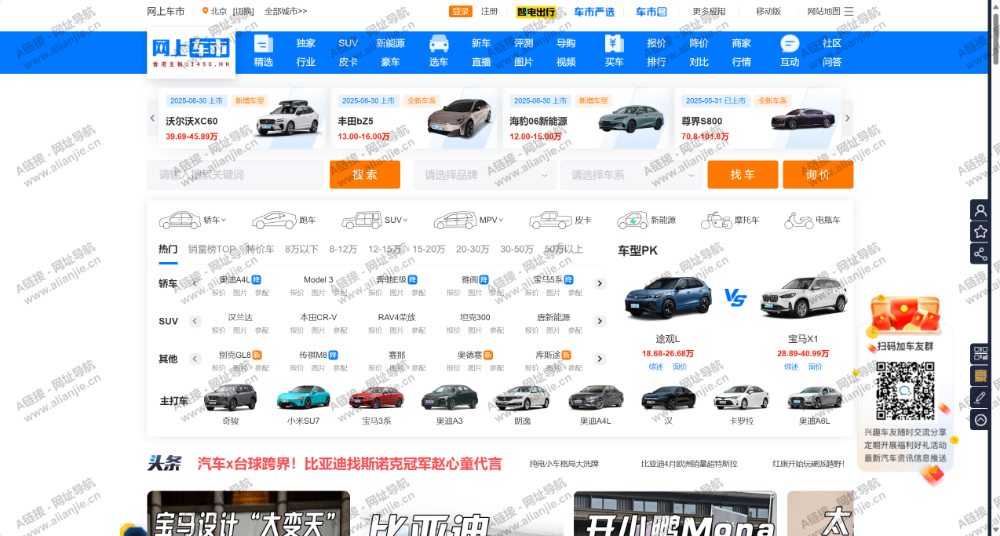Image resolution: width=1000 pixels, height=536 pixels.
Task: Open the 请选择品牌 brand dropdown
Action: coord(485,175)
